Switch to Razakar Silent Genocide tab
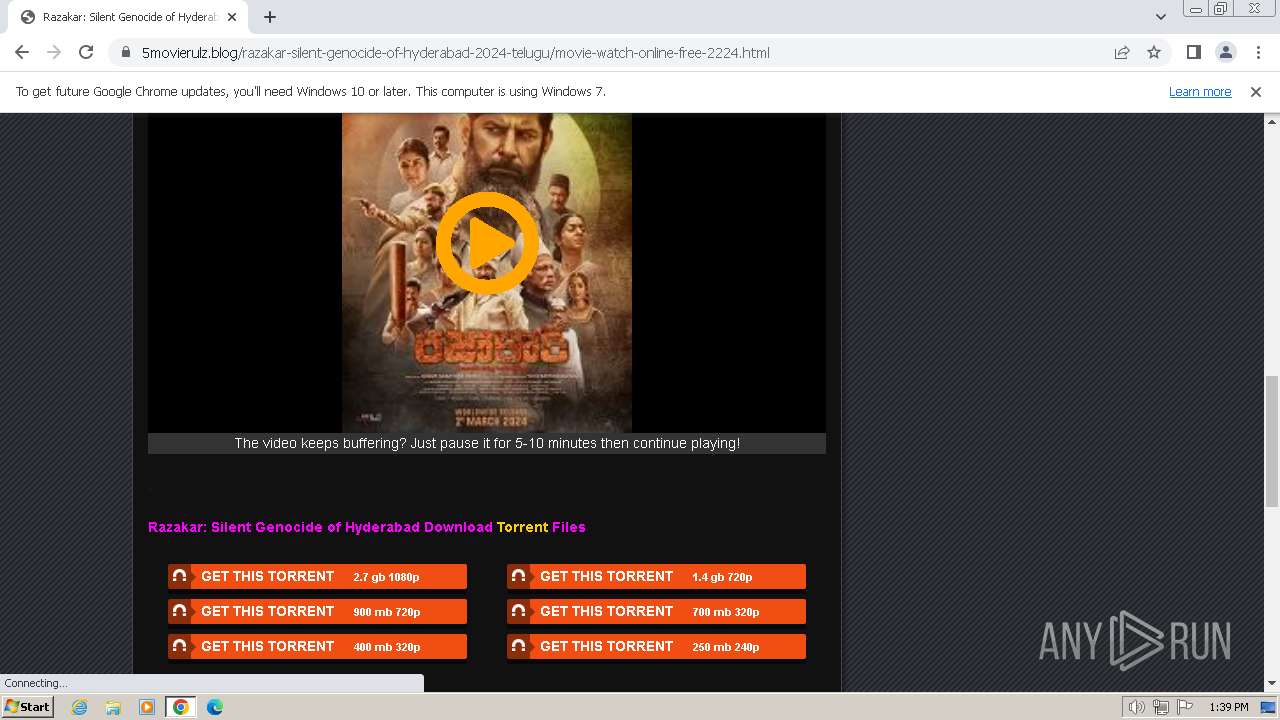This screenshot has width=1280, height=720. [128, 17]
